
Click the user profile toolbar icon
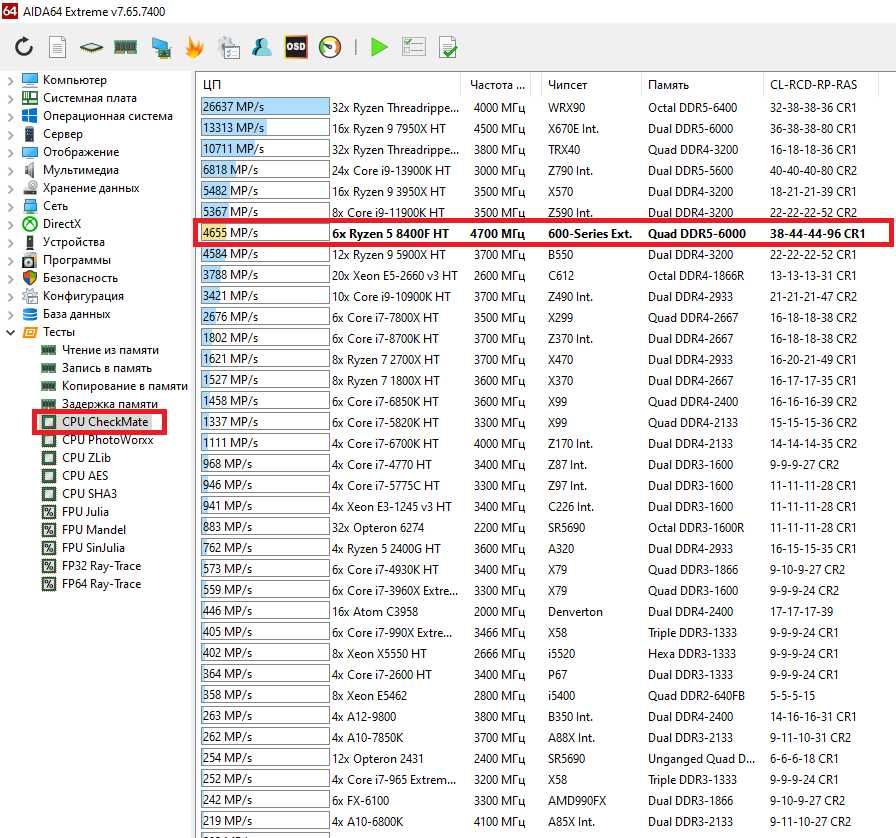click(x=262, y=47)
